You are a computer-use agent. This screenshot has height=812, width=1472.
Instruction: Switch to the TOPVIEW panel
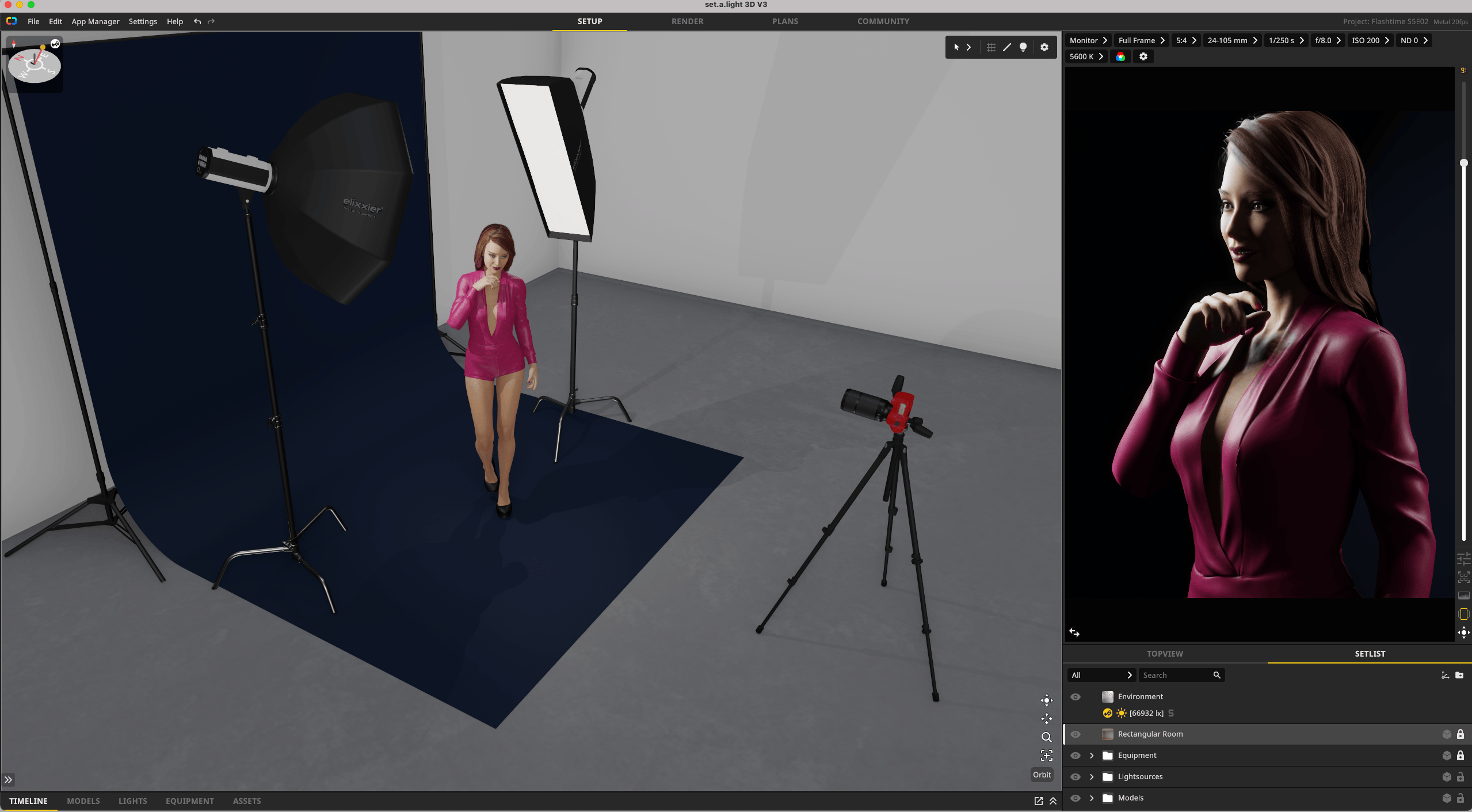pyautogui.click(x=1164, y=654)
